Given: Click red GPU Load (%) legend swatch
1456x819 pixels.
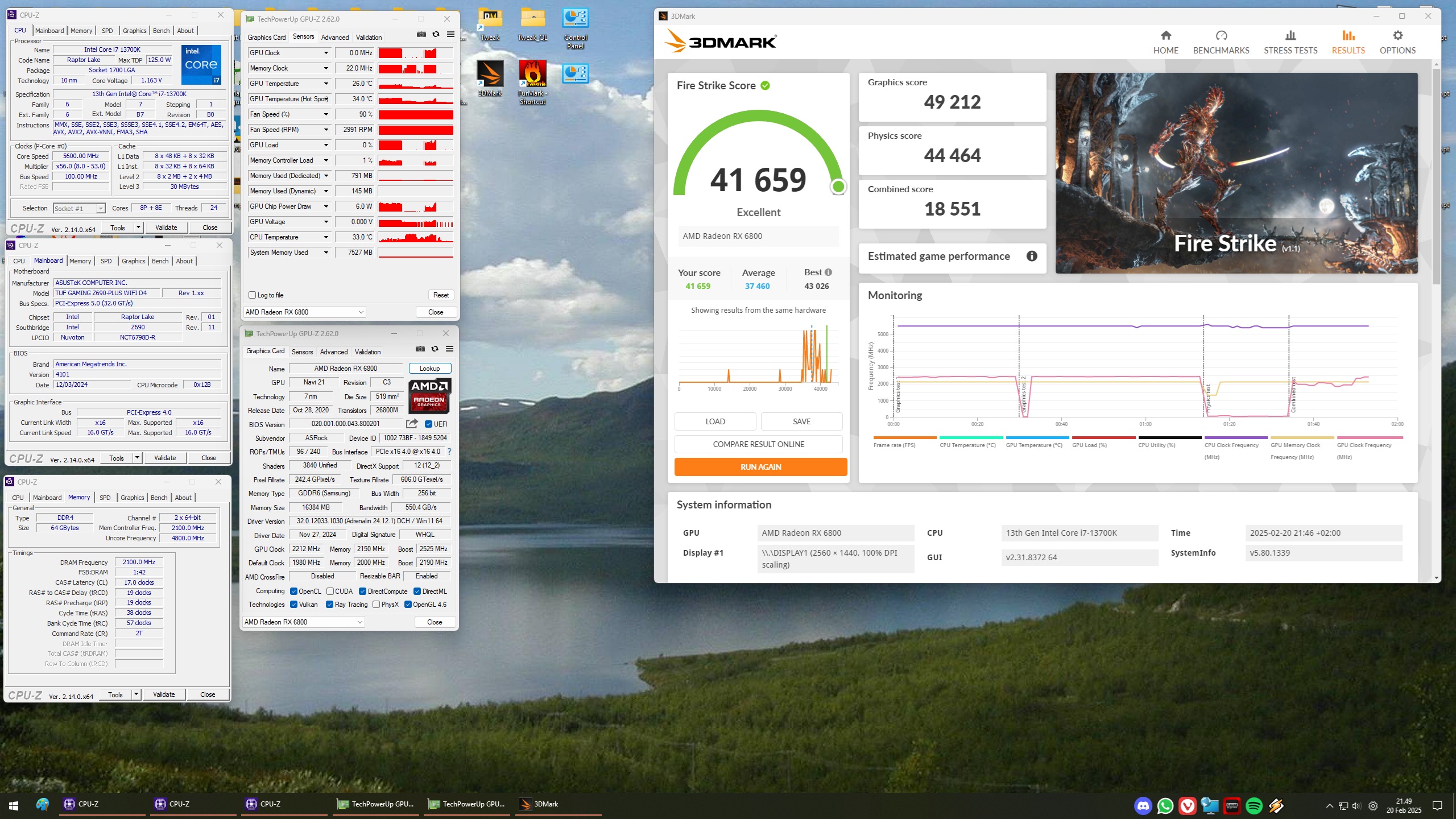Looking at the screenshot, I should pyautogui.click(x=1103, y=437).
